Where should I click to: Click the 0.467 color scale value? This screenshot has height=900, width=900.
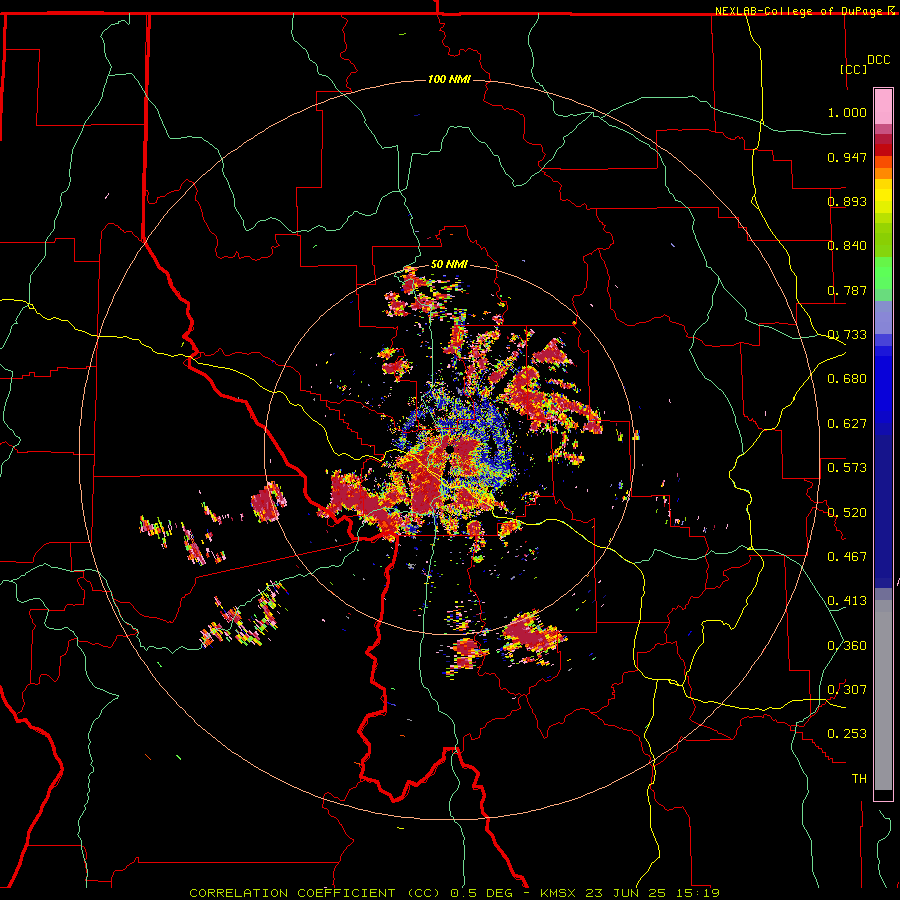pos(847,556)
